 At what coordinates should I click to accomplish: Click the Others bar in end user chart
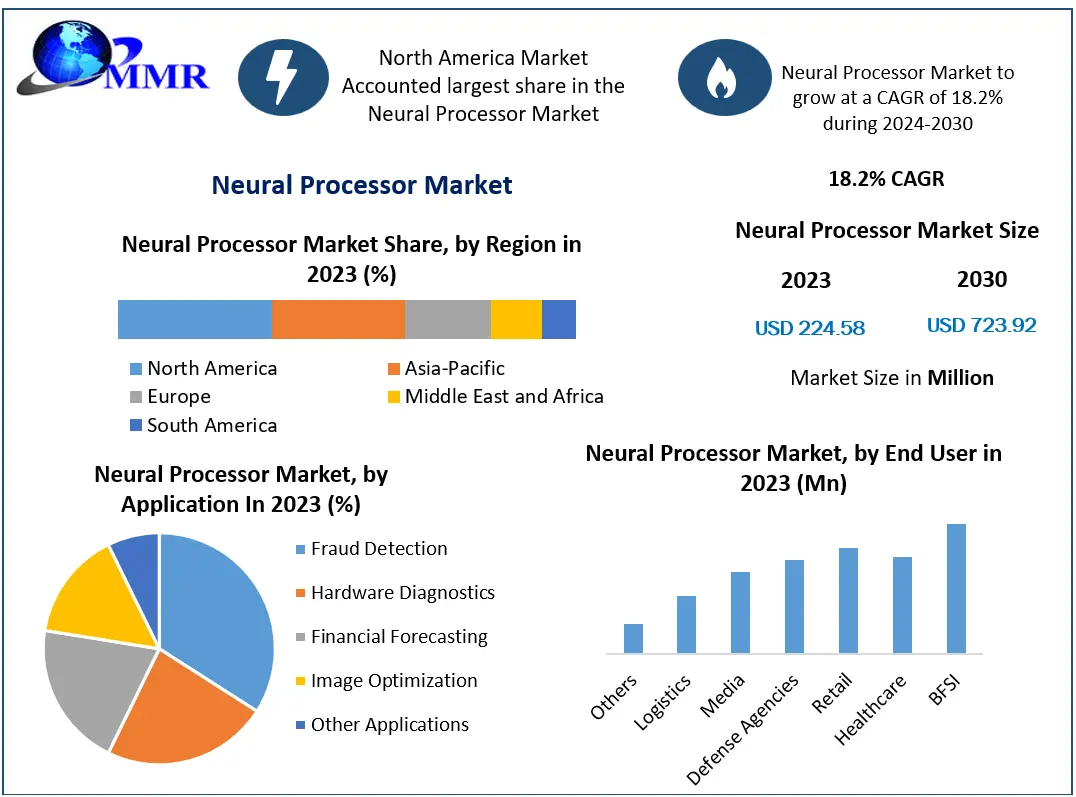(633, 638)
